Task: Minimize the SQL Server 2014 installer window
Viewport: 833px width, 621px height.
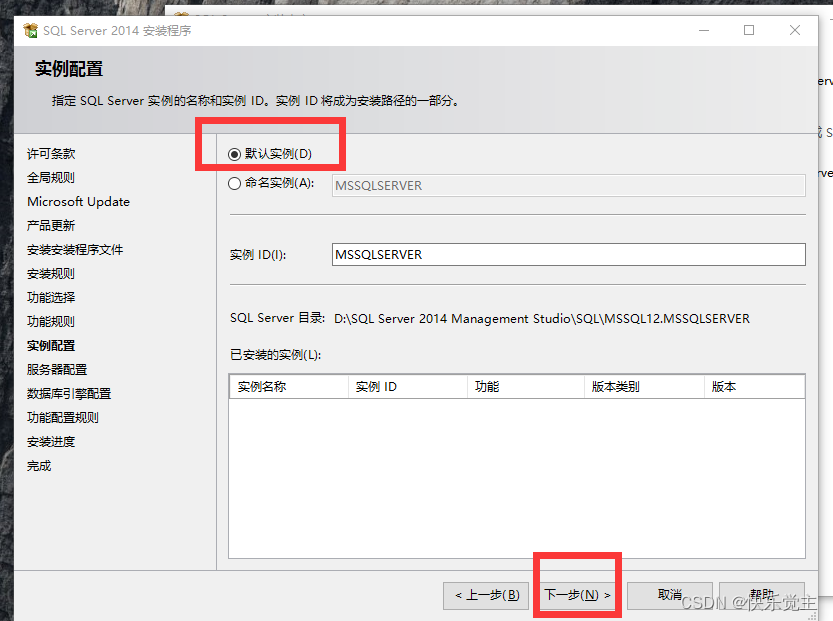Action: [x=704, y=30]
